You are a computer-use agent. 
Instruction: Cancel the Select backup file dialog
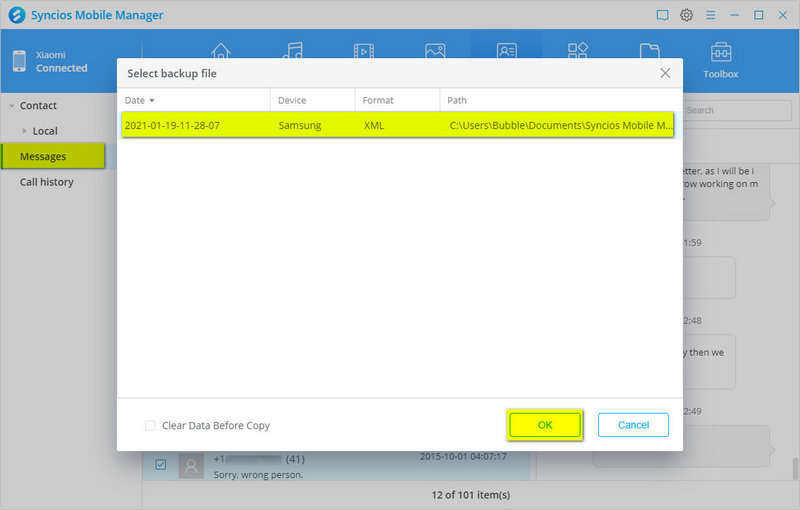(633, 425)
